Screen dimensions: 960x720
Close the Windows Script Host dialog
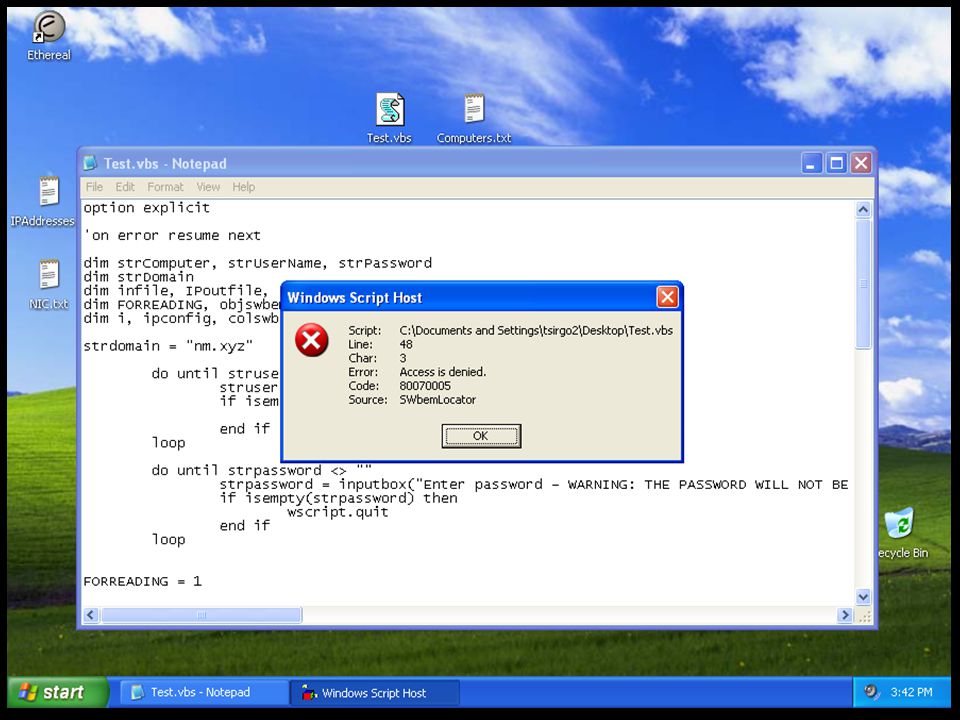(667, 298)
